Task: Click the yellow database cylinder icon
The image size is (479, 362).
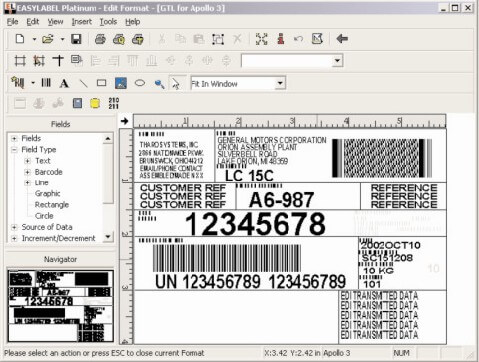Action: tap(95, 103)
